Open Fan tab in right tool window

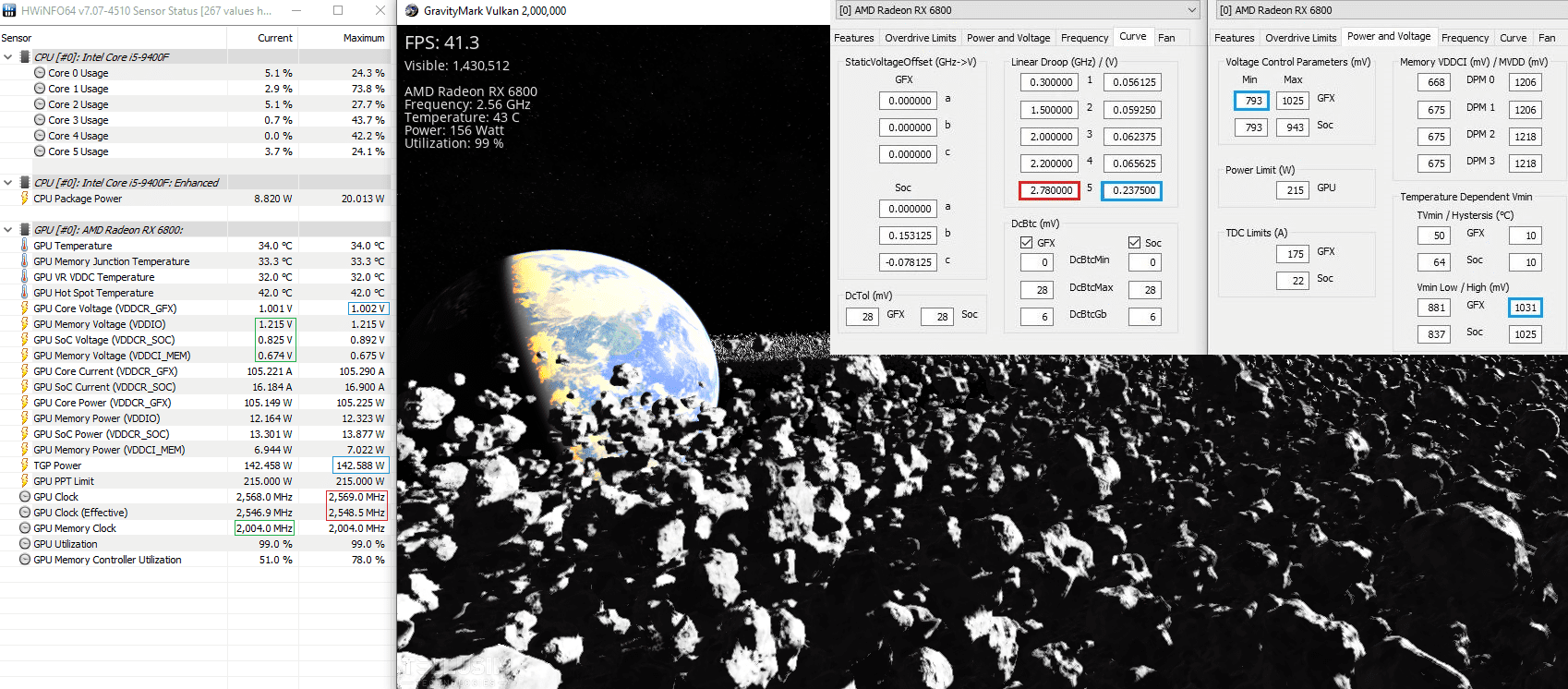point(1547,38)
